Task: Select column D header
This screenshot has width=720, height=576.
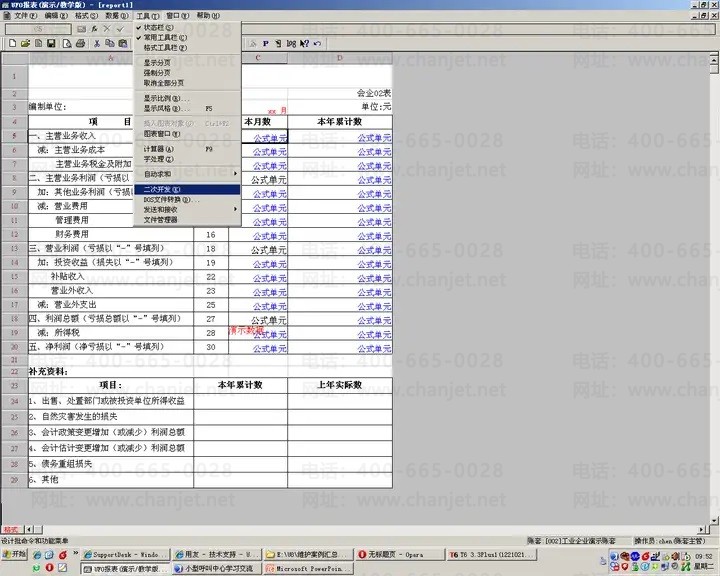Action: [339, 57]
